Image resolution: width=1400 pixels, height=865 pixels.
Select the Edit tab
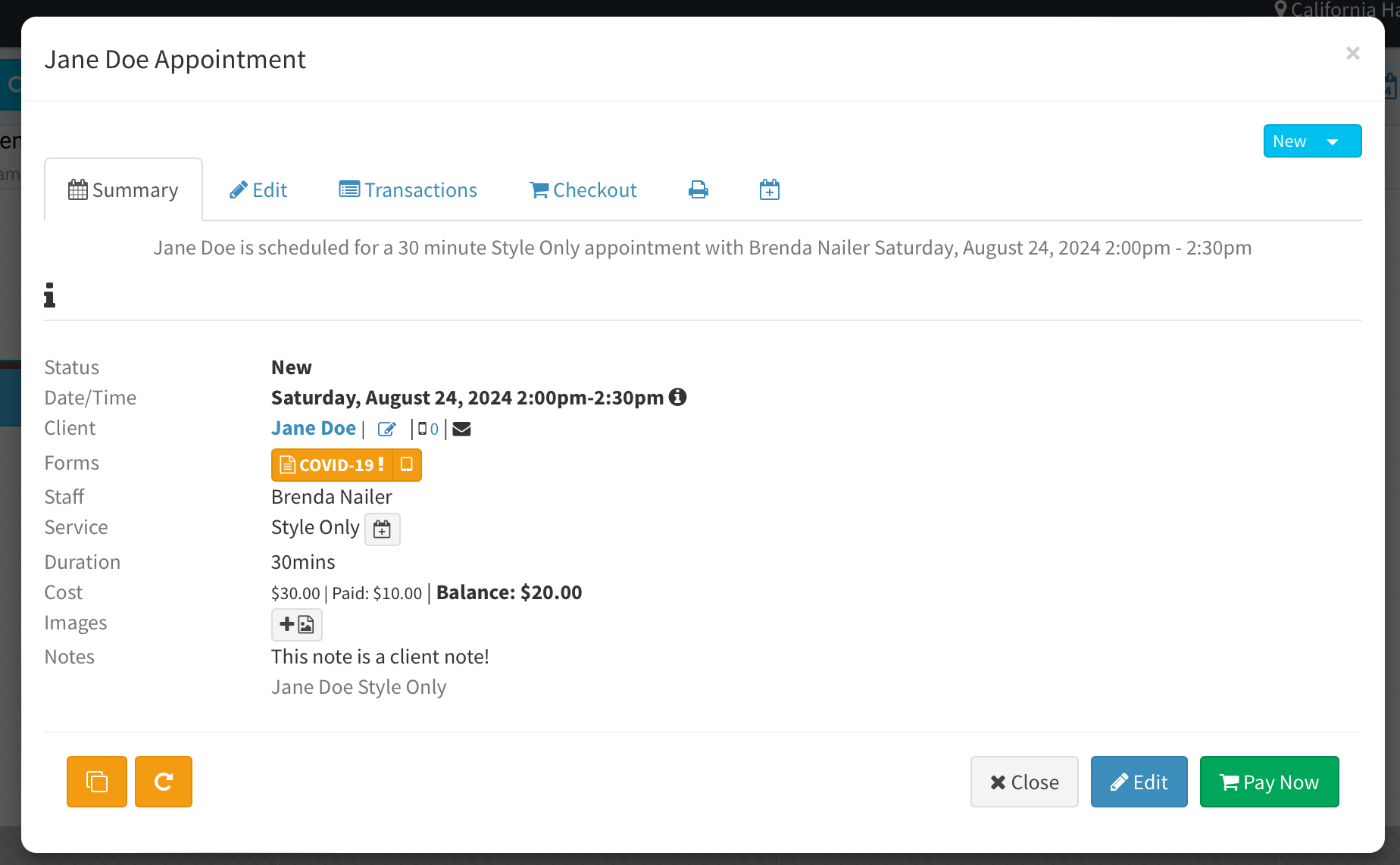click(258, 190)
